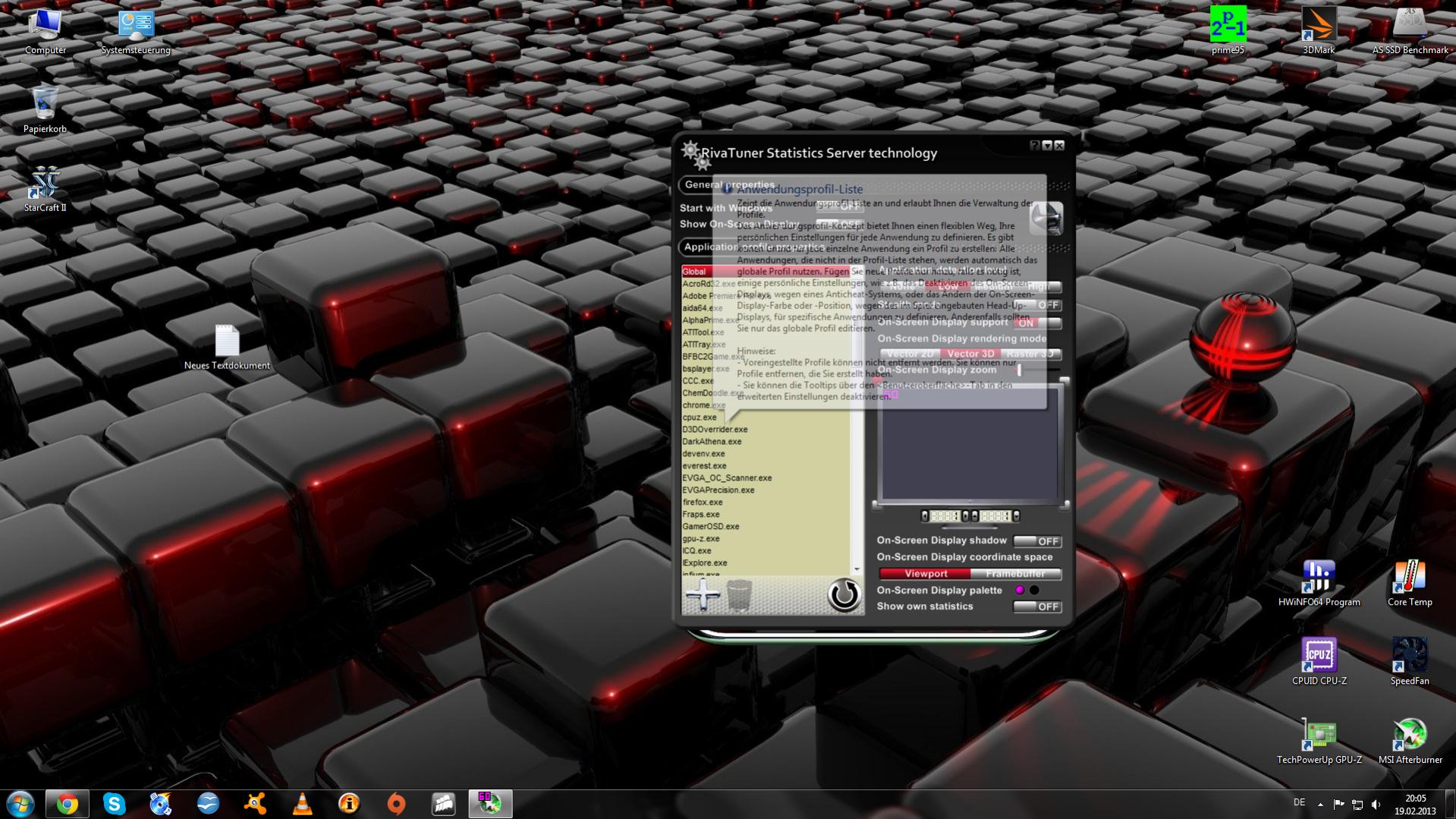Viewport: 1456px width, 819px height.
Task: Launch the Core Temp desktop shortcut
Action: (1410, 583)
